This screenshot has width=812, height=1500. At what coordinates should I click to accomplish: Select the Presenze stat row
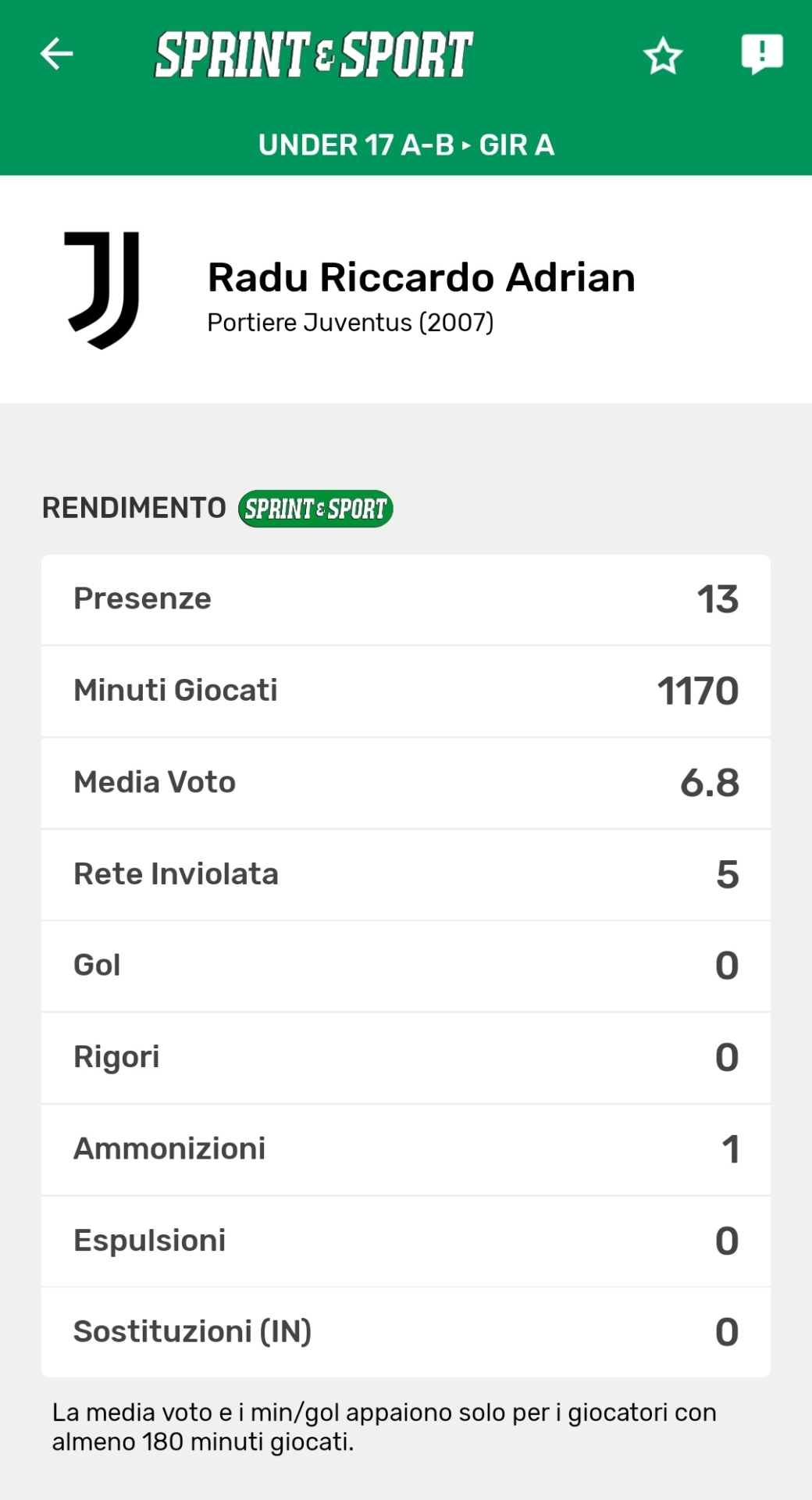click(406, 600)
